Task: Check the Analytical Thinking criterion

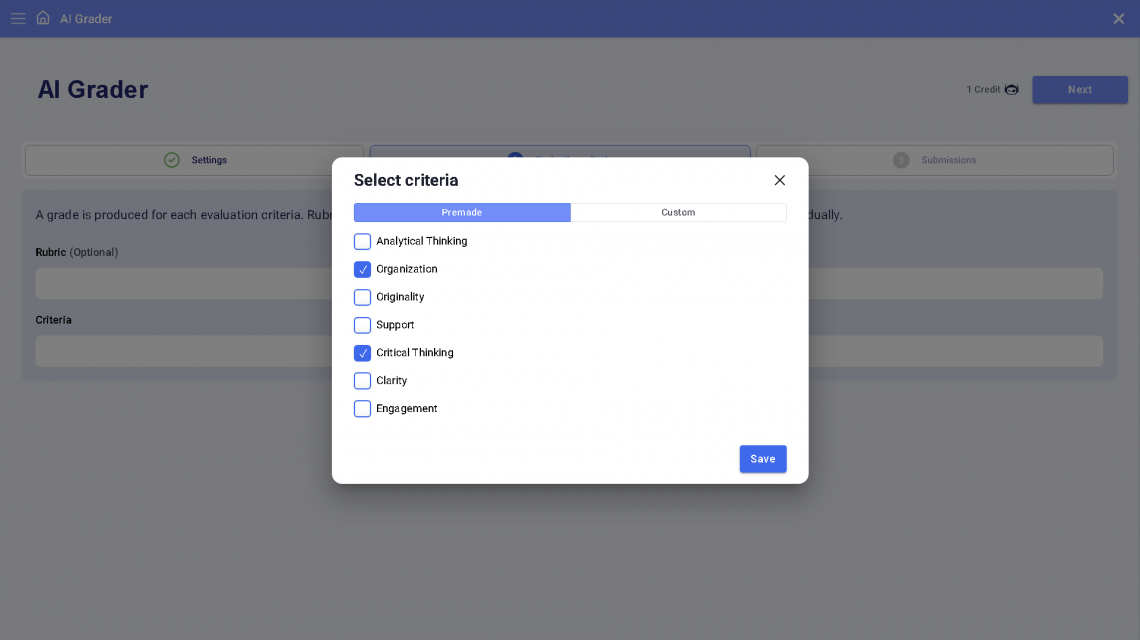Action: [x=362, y=241]
